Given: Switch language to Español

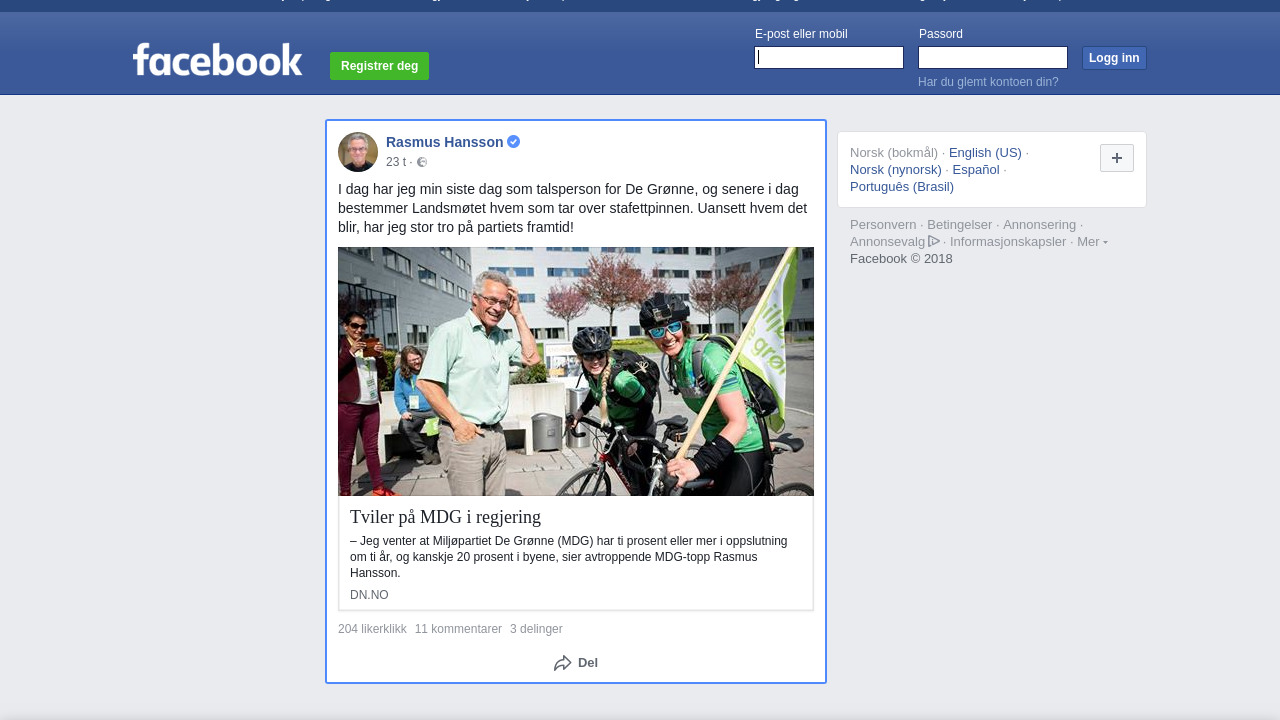Looking at the screenshot, I should click(x=976, y=170).
